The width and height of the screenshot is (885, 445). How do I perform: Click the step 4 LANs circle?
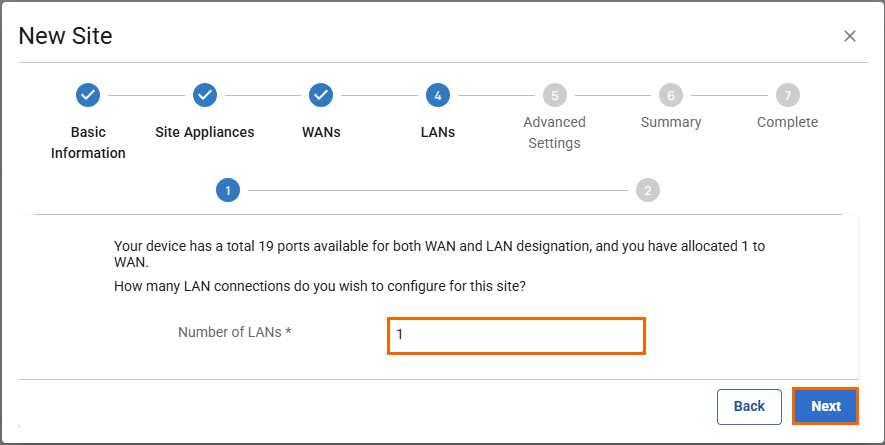[x=437, y=95]
